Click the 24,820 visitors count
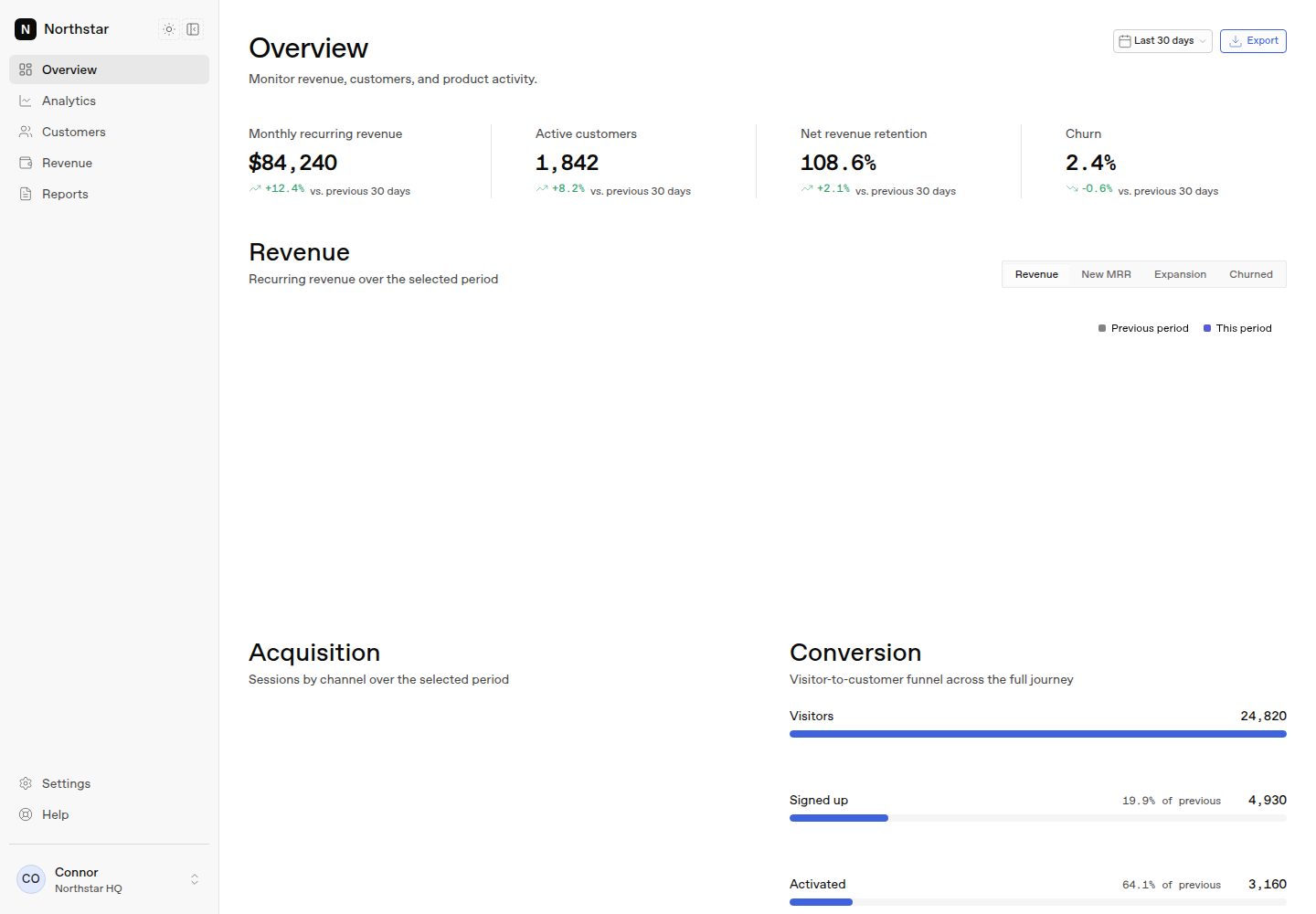 pyautogui.click(x=1263, y=716)
